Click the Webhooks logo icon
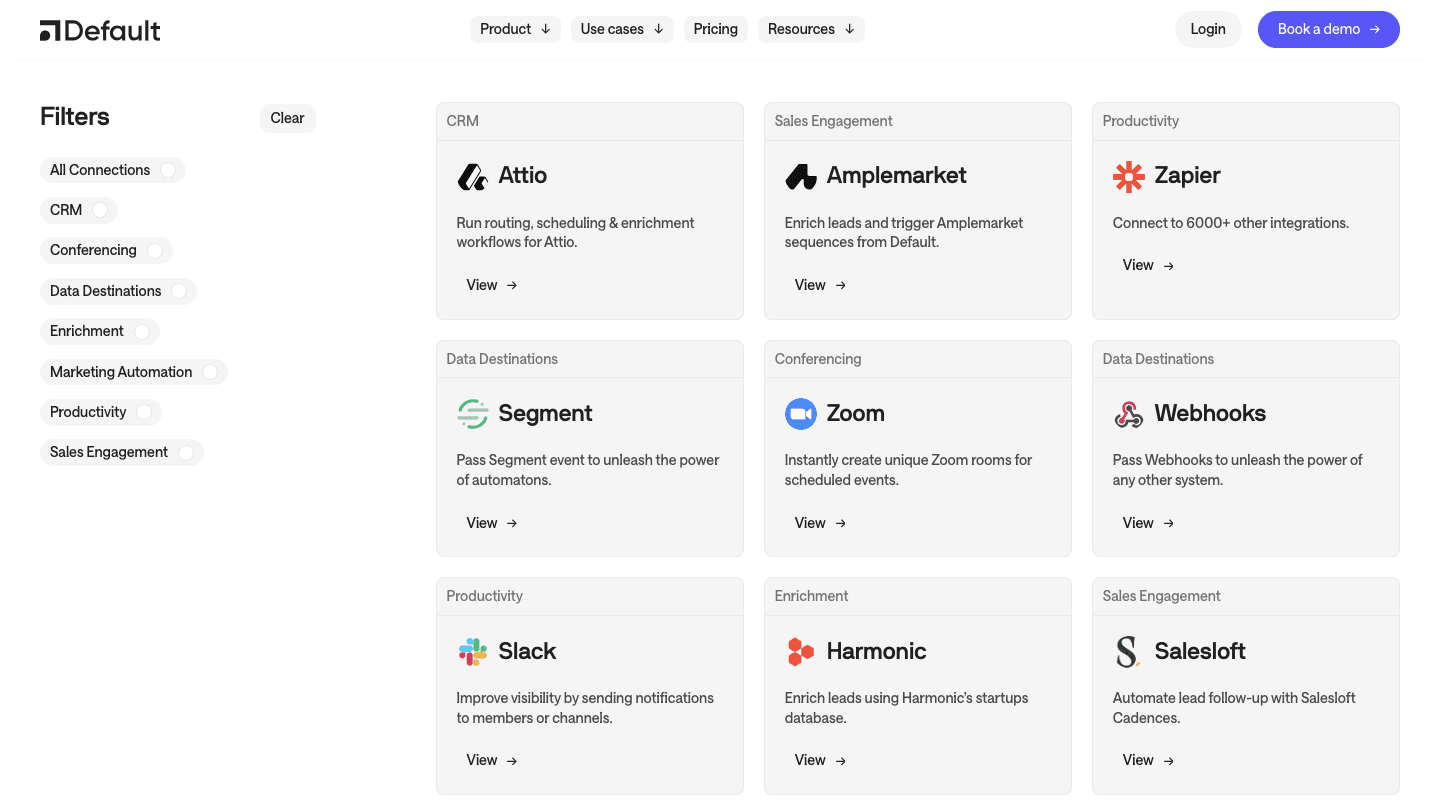This screenshot has height=812, width=1440. 1129,414
